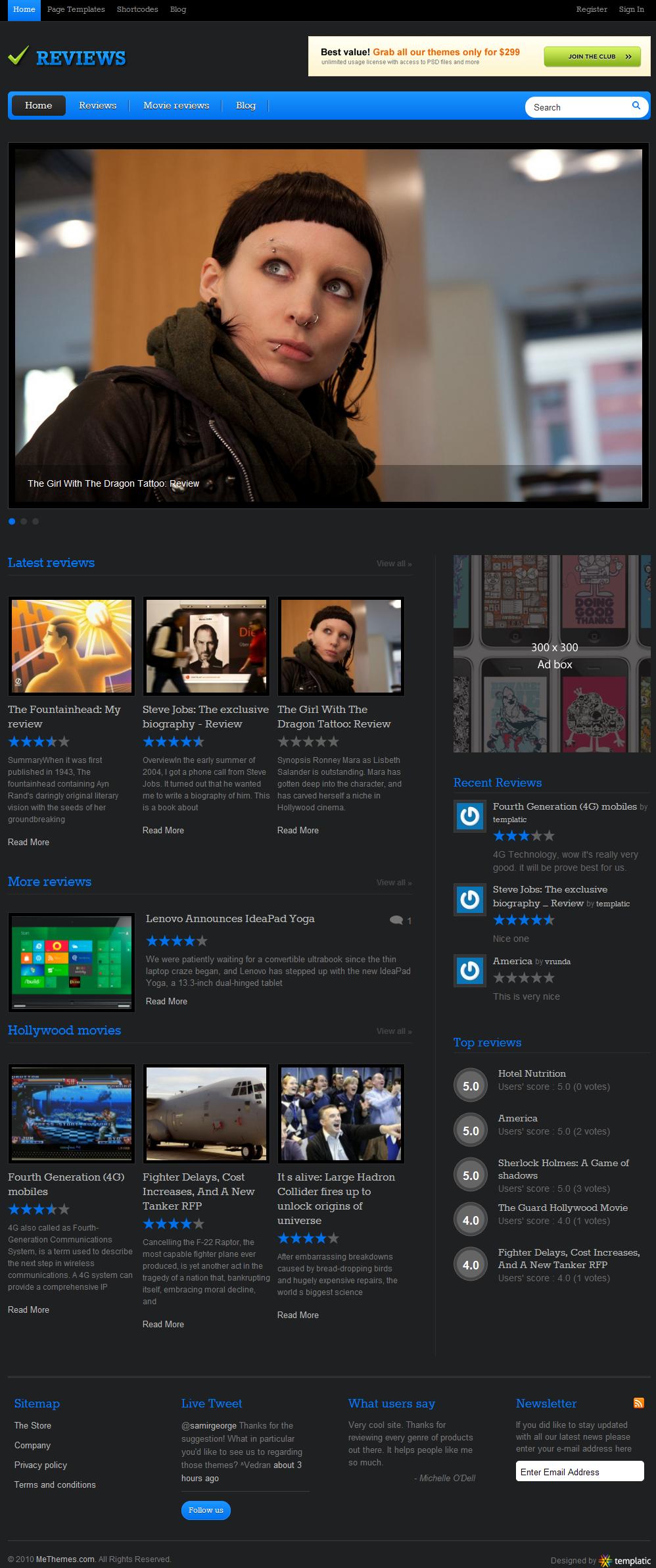Click Terms and conditions link
The image size is (656, 1568).
click(x=55, y=1484)
